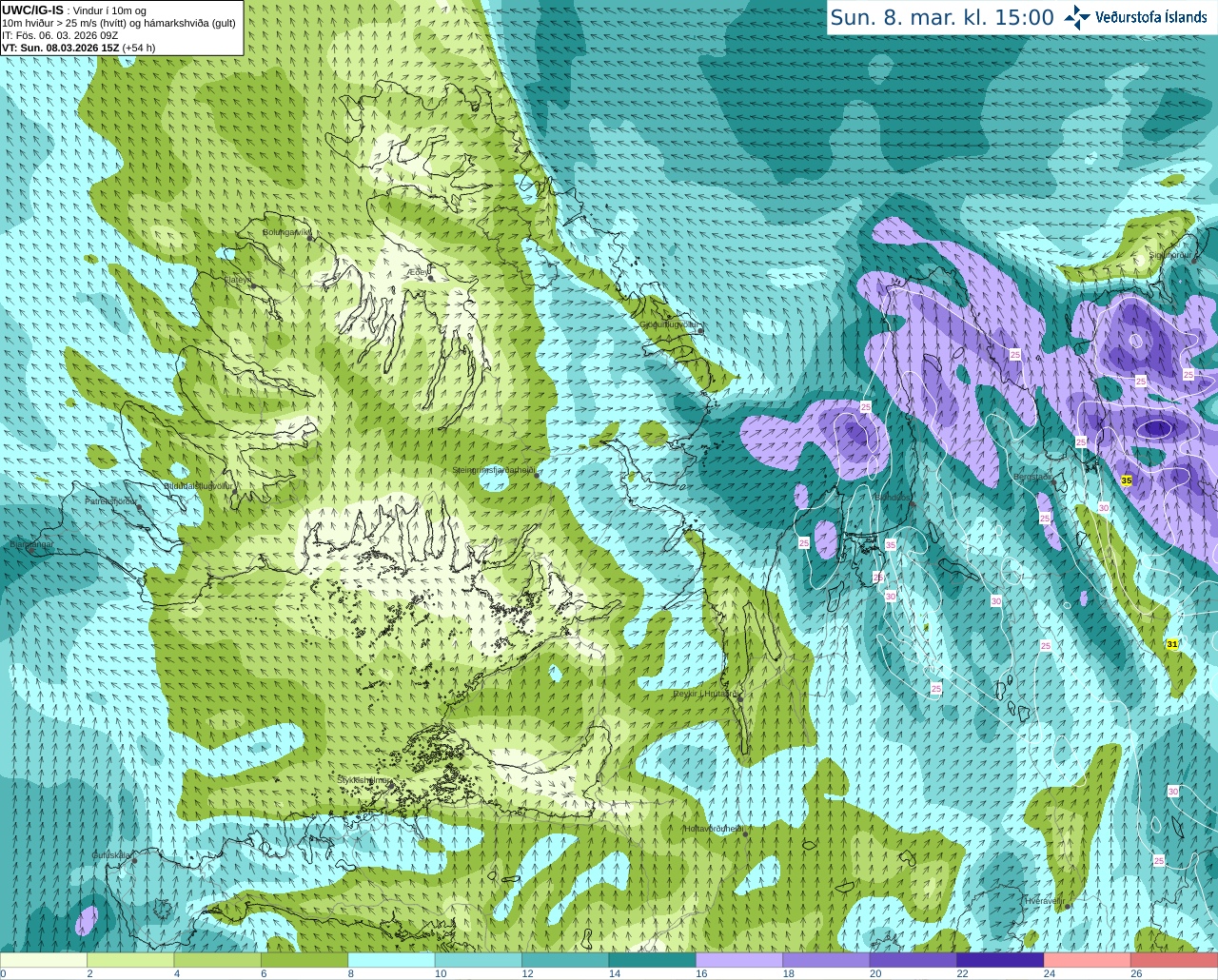Click the Veðurstofa Íslands star logo icon
1218x980 pixels.
[x=1077, y=17]
